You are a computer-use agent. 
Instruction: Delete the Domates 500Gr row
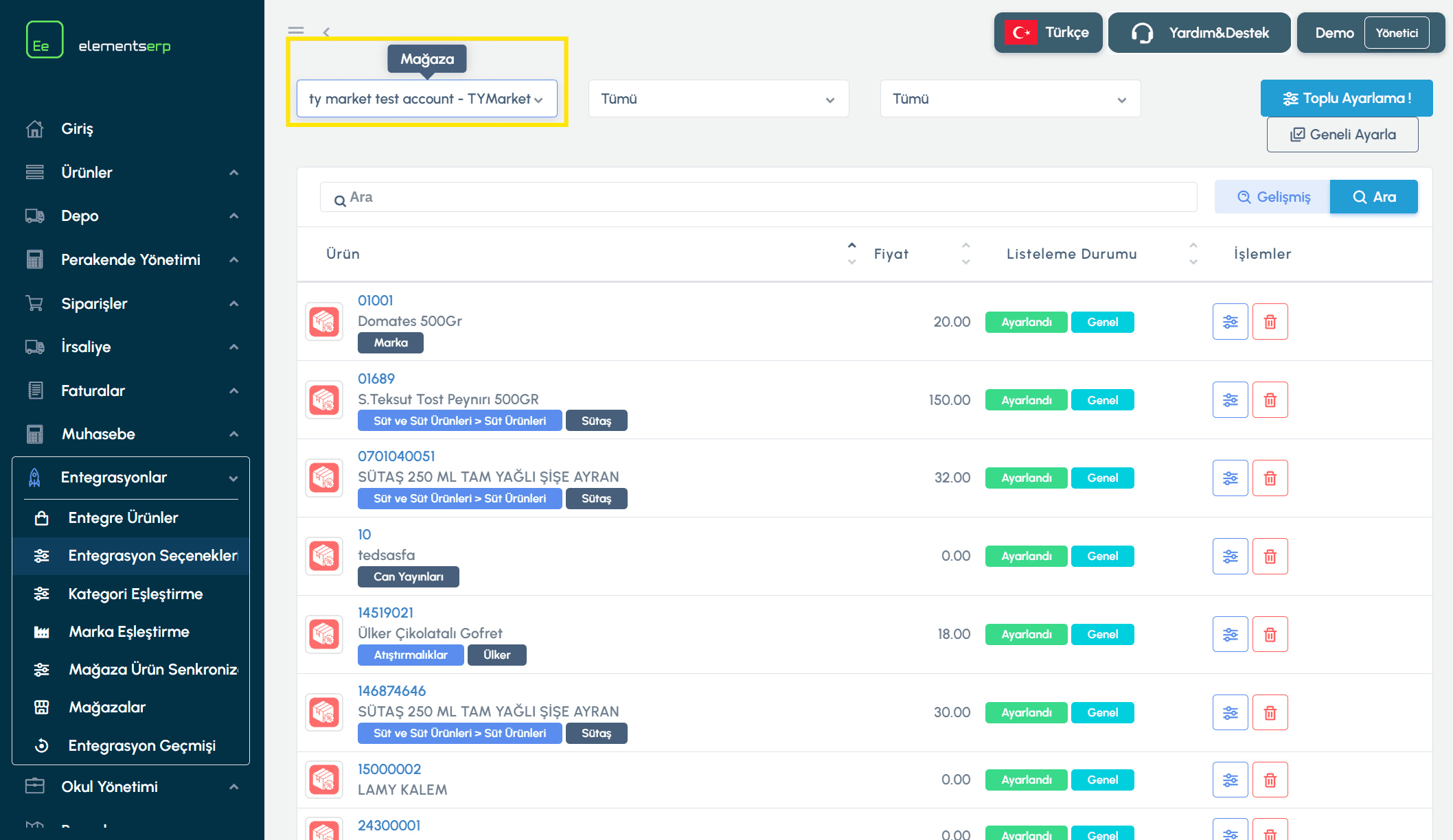point(1270,322)
